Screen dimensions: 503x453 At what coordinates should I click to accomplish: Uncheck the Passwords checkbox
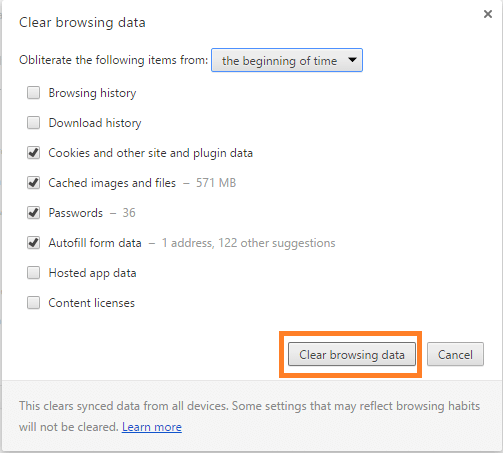click(x=33, y=213)
